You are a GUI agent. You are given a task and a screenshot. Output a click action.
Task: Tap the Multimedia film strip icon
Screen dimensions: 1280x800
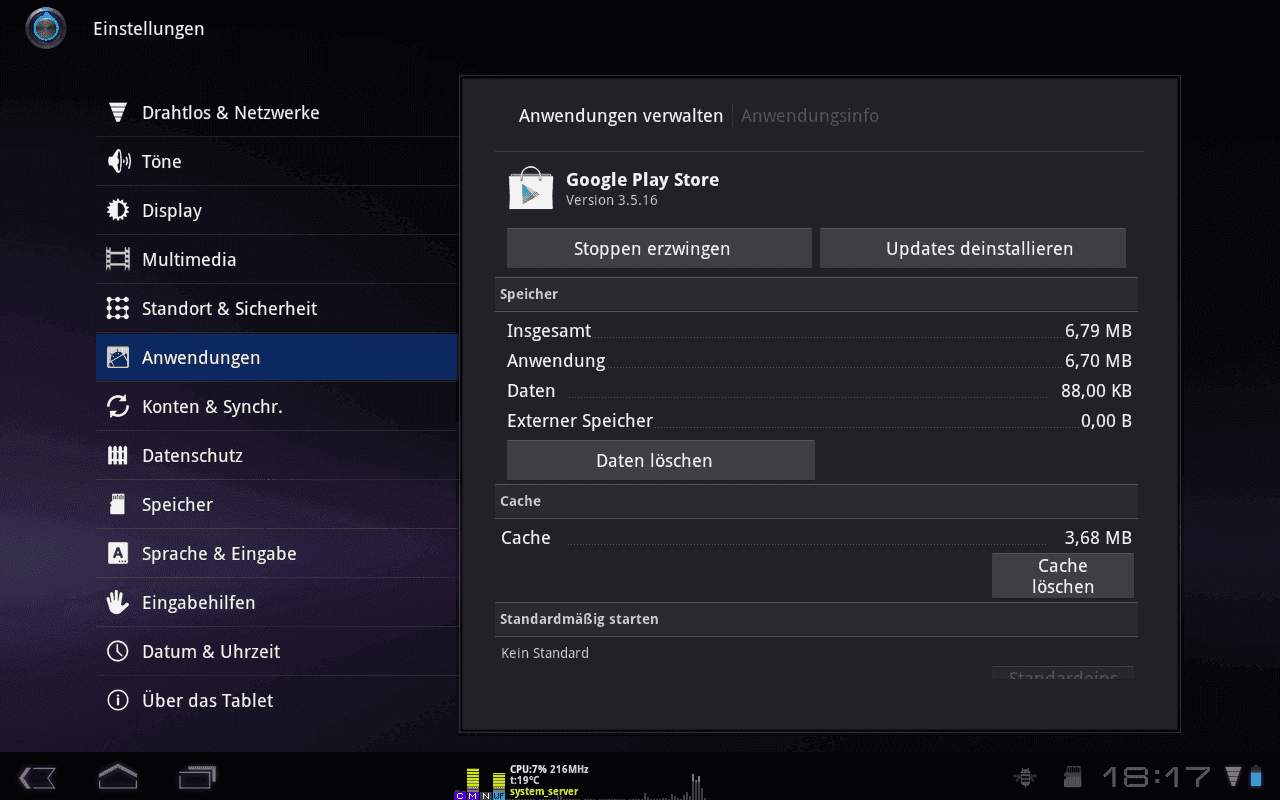(x=118, y=259)
